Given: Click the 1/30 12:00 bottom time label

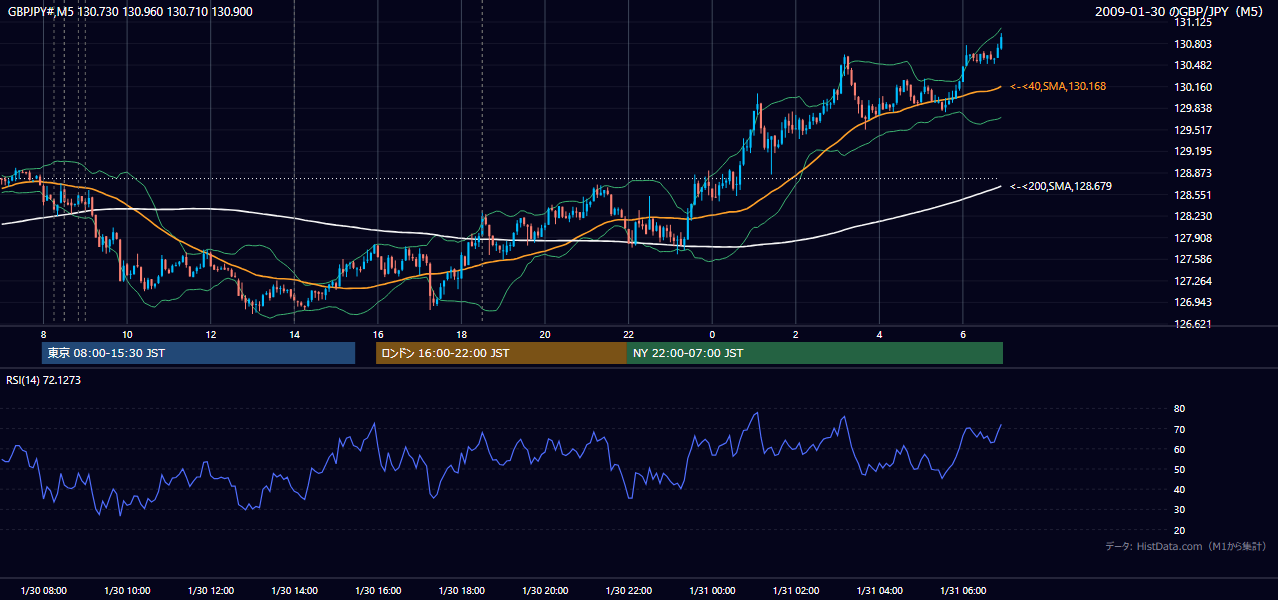Looking at the screenshot, I should [x=210, y=590].
